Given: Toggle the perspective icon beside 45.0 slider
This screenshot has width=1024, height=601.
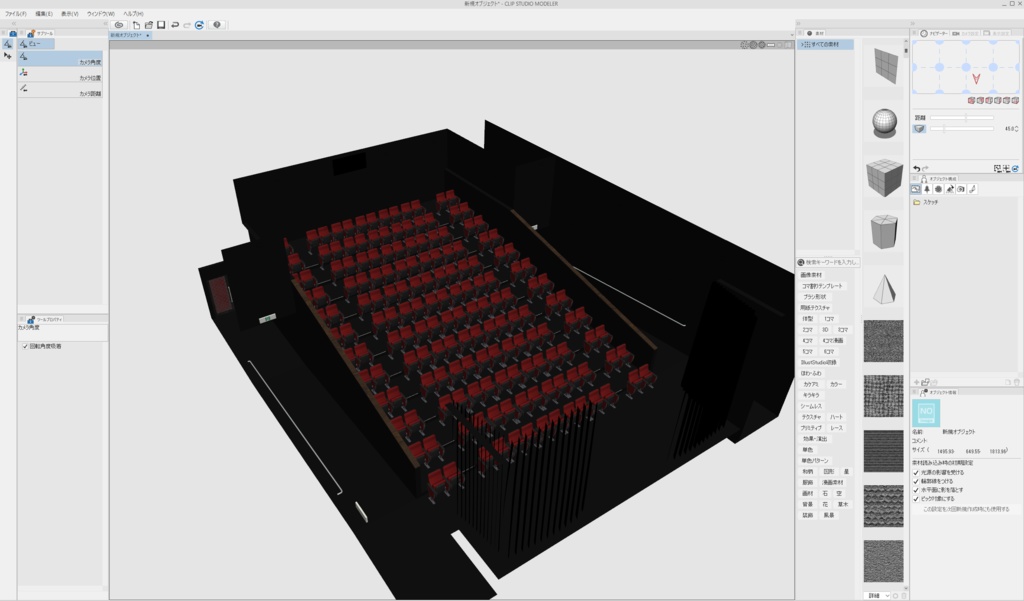Looking at the screenshot, I should (x=920, y=129).
